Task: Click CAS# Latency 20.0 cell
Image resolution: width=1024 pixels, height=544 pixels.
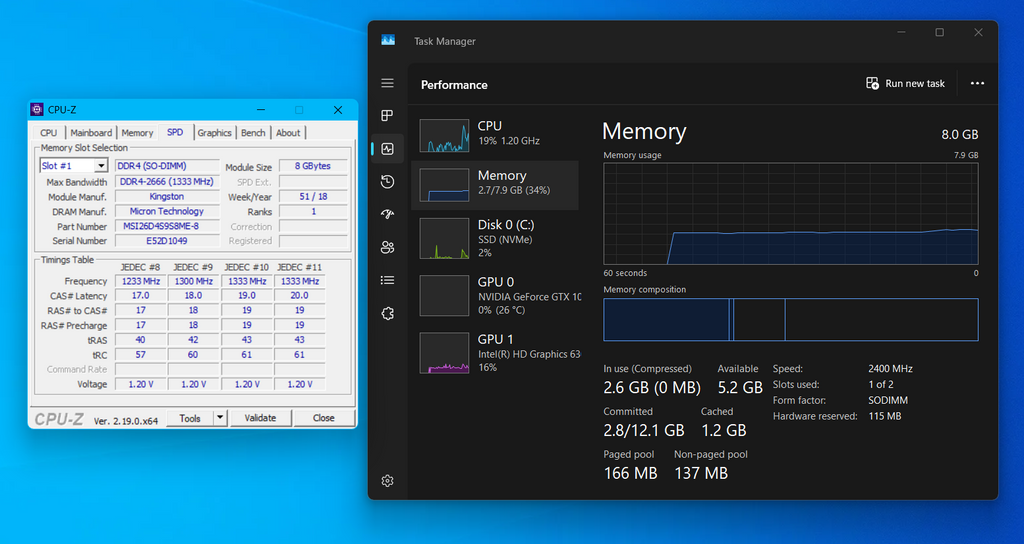Action: click(300, 295)
